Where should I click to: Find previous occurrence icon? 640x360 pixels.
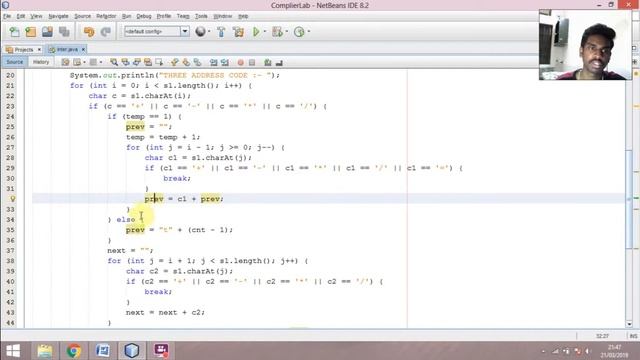click(125, 62)
